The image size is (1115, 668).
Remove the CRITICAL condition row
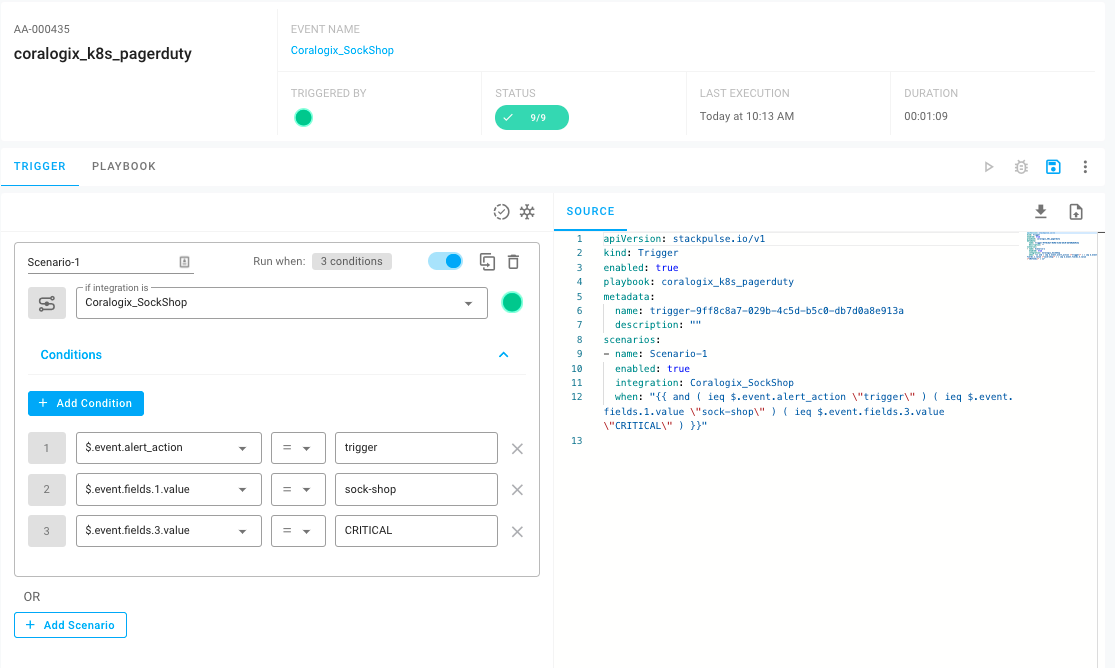[x=517, y=532]
